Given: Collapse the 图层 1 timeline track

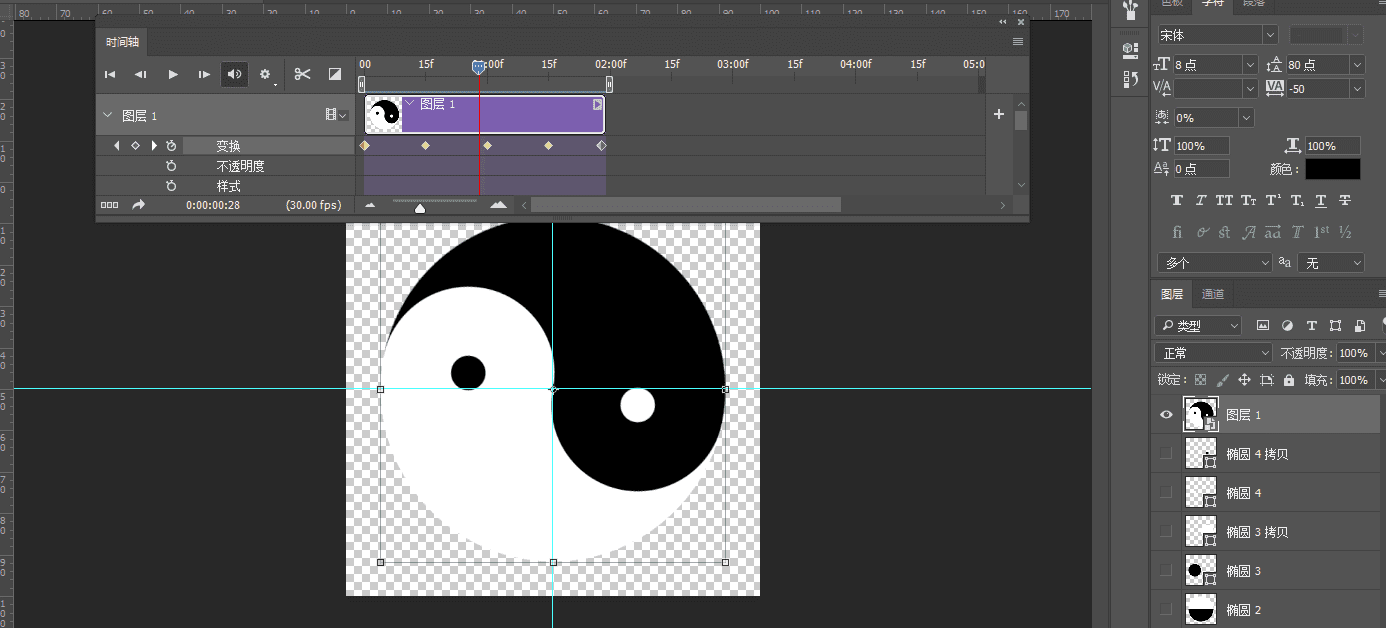Looking at the screenshot, I should [x=108, y=116].
